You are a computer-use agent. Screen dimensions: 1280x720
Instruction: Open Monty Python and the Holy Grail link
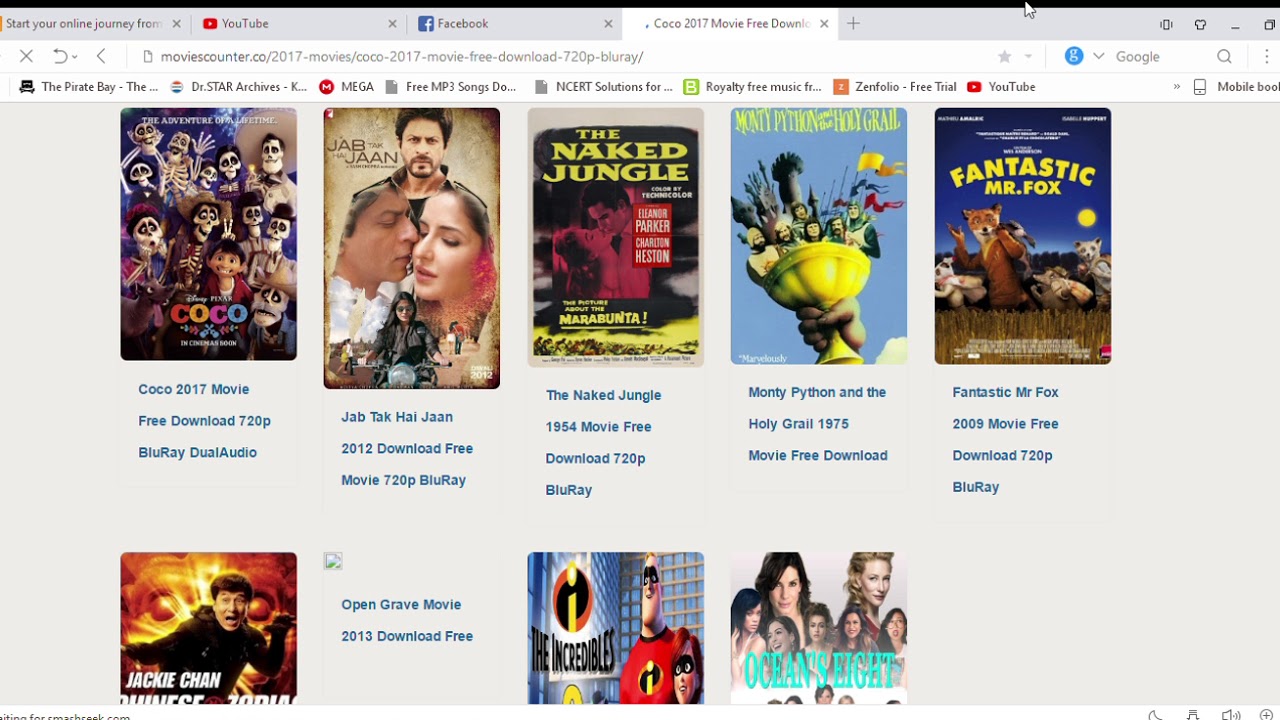(818, 424)
